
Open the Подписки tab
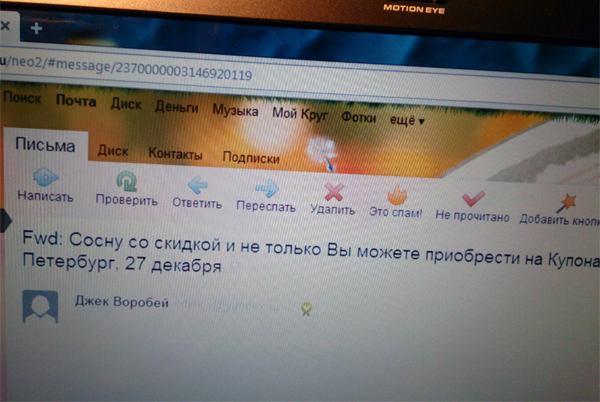pyautogui.click(x=250, y=158)
